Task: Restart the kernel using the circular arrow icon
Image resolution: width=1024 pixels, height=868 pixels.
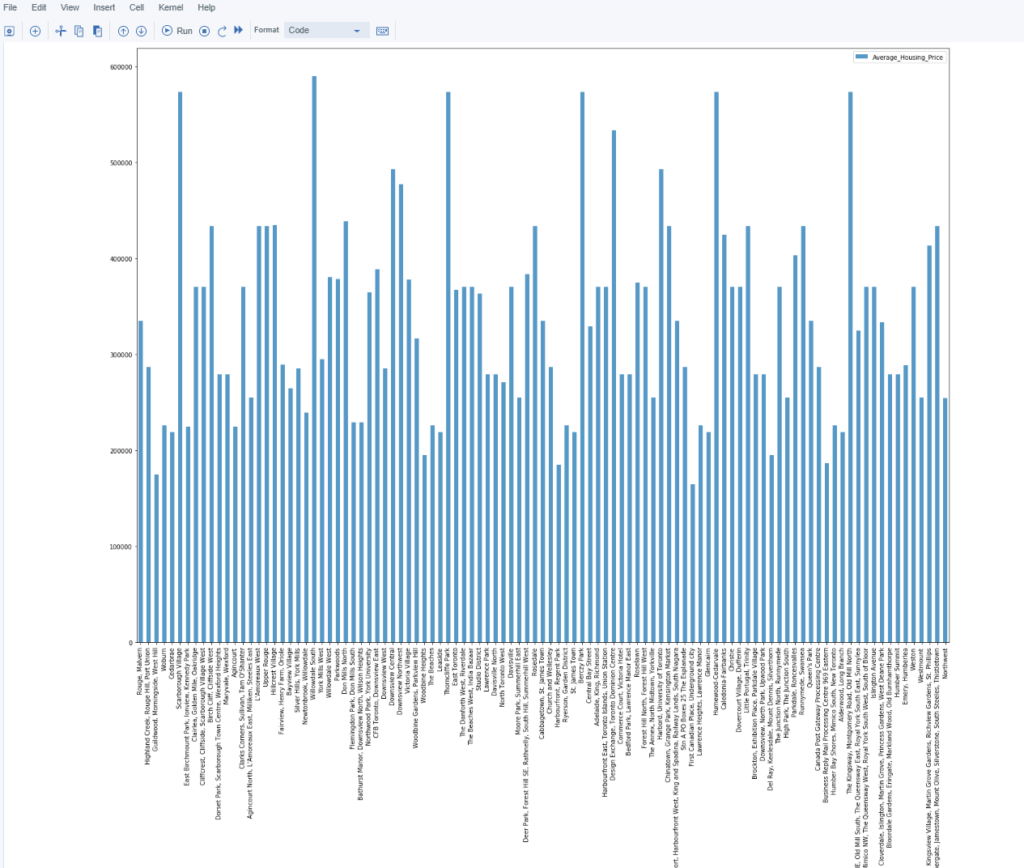Action: pyautogui.click(x=220, y=31)
